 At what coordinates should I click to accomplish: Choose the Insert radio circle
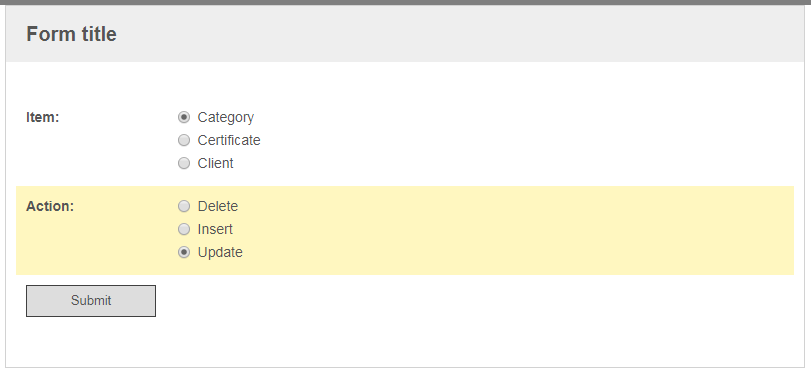coord(184,229)
